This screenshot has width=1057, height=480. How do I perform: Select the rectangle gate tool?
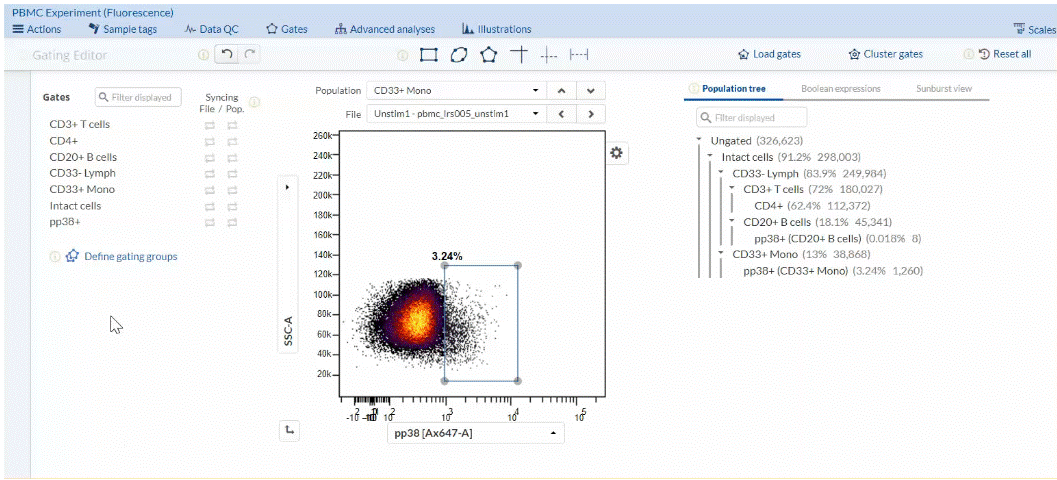pyautogui.click(x=429, y=54)
